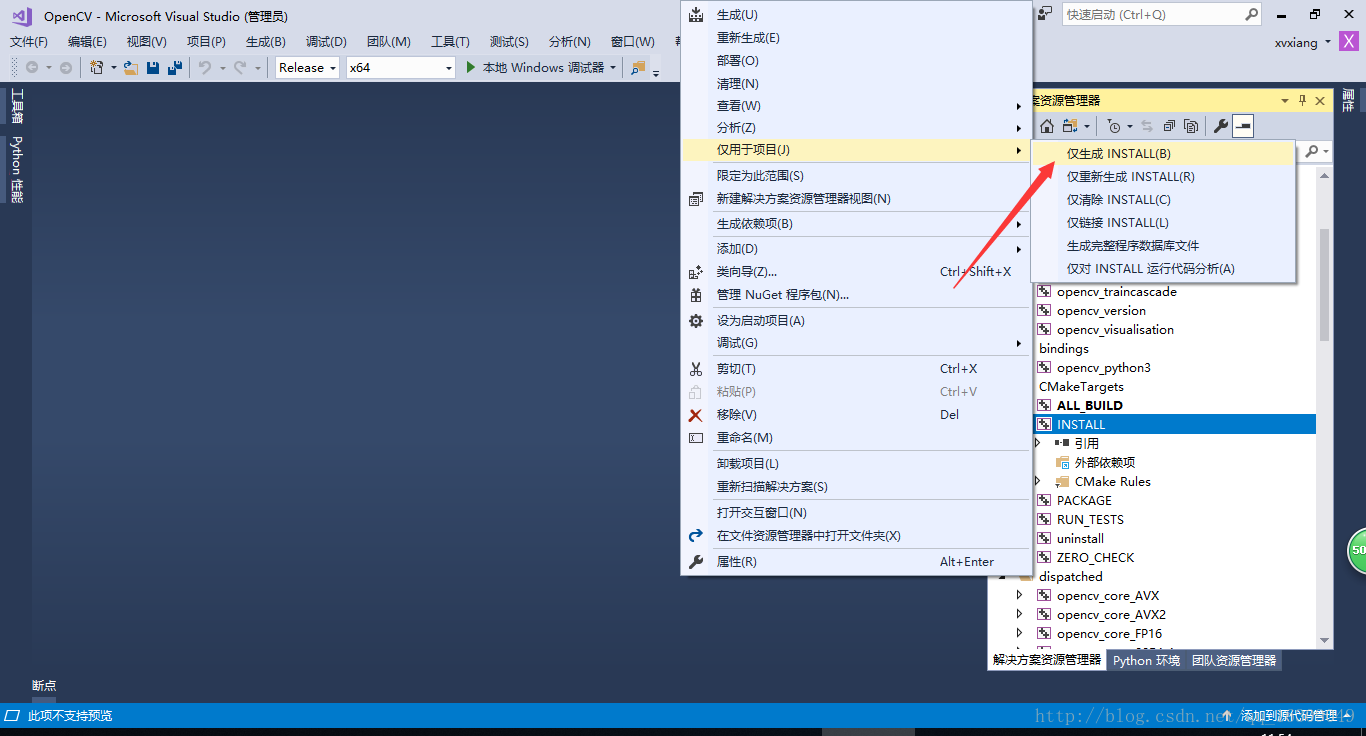Collapse the dispatched folder node

[x=1001, y=577]
